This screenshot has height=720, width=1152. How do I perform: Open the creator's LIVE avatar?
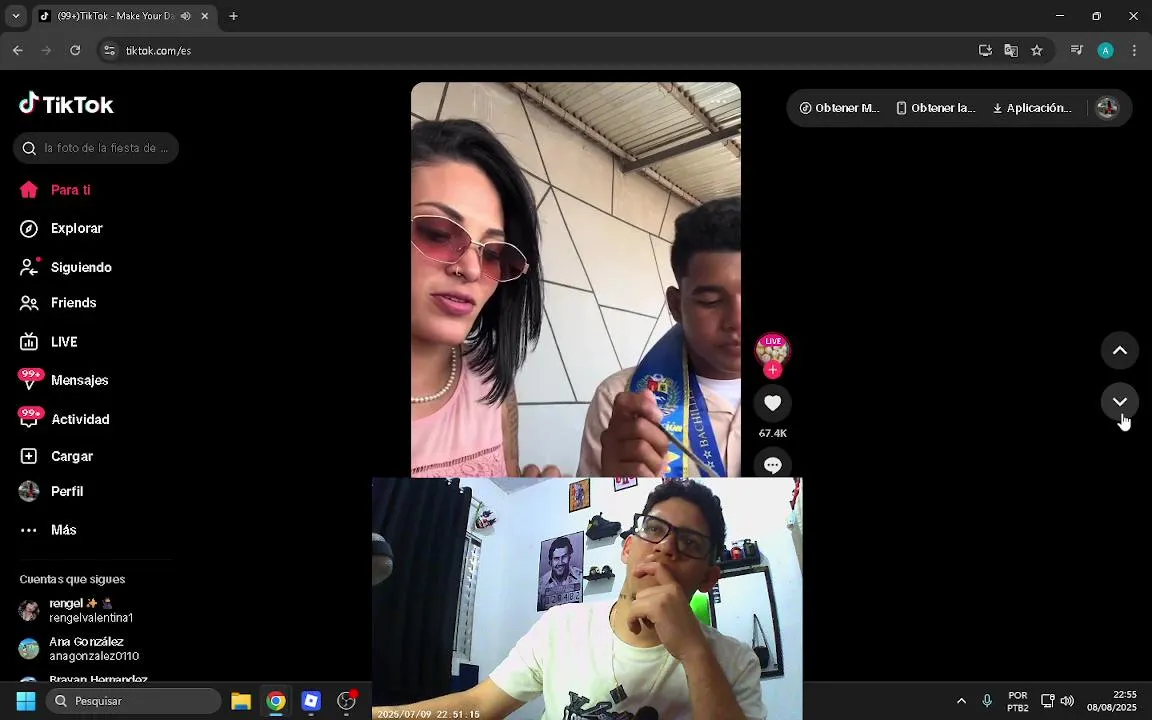point(772,350)
